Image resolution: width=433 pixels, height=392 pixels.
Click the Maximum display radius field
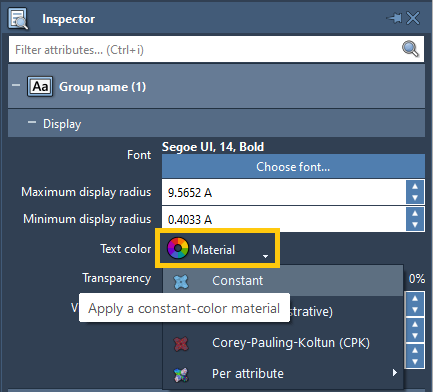point(284,192)
